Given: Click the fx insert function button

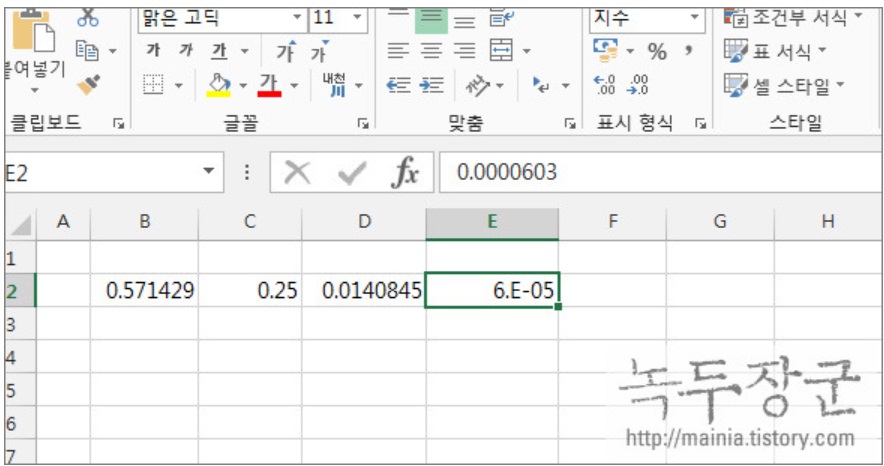Looking at the screenshot, I should coord(405,171).
